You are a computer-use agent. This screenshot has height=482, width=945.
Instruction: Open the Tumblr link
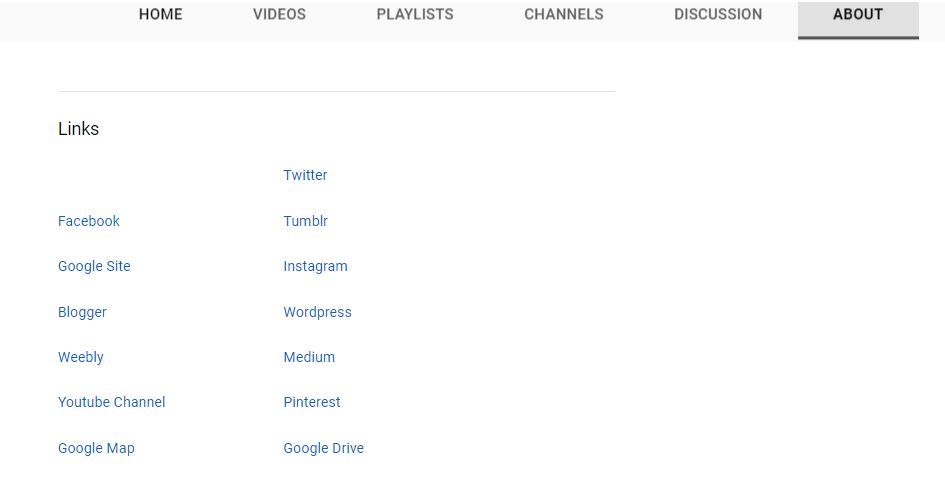(306, 221)
